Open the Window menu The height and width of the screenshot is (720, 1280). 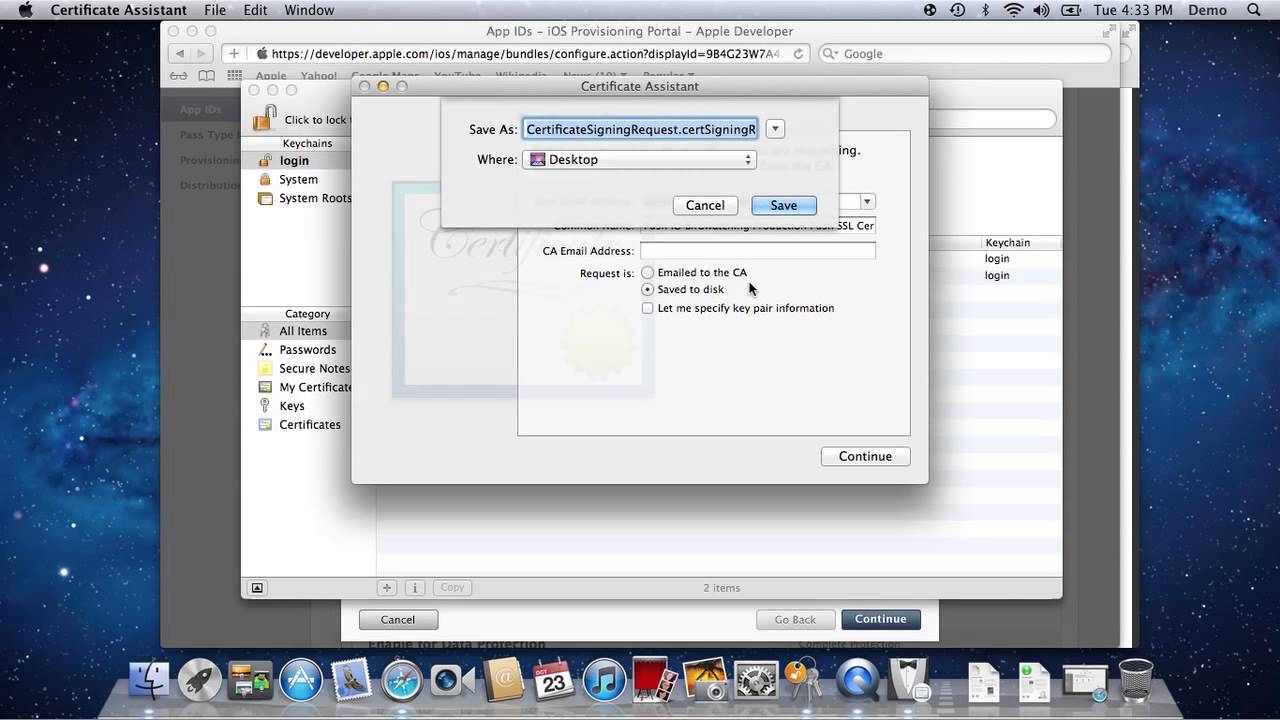(x=309, y=10)
